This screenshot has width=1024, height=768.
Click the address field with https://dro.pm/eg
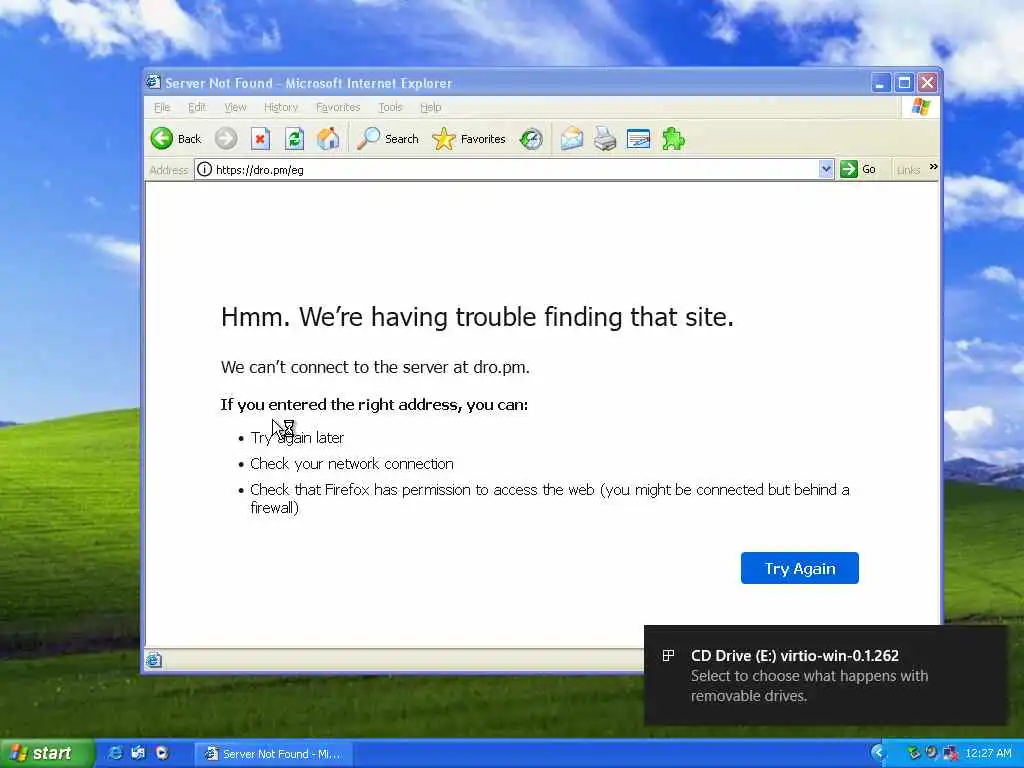click(514, 169)
